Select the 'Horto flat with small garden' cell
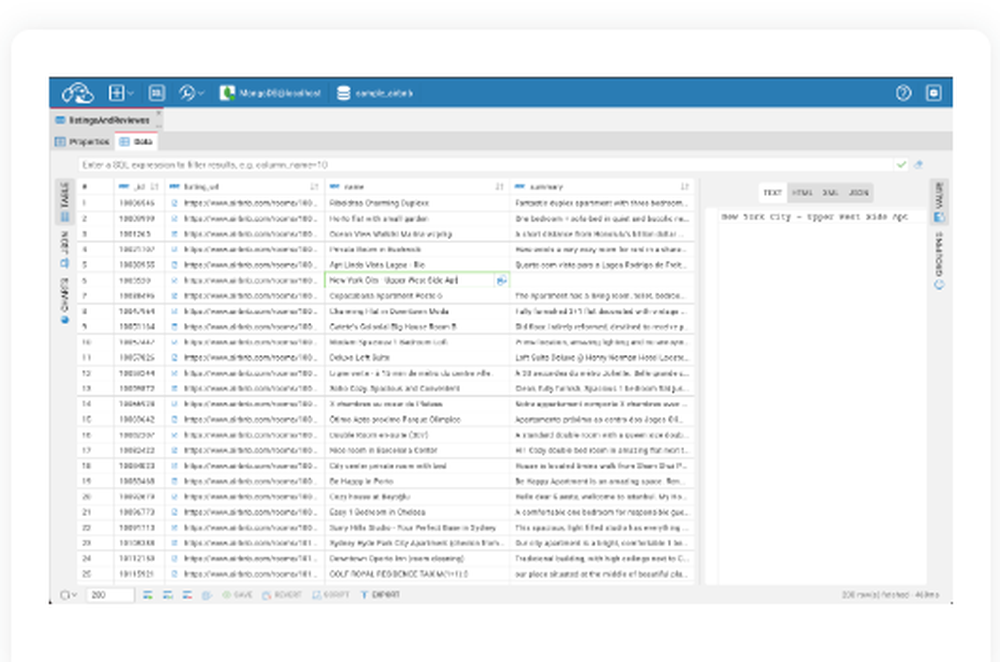 click(x=417, y=218)
